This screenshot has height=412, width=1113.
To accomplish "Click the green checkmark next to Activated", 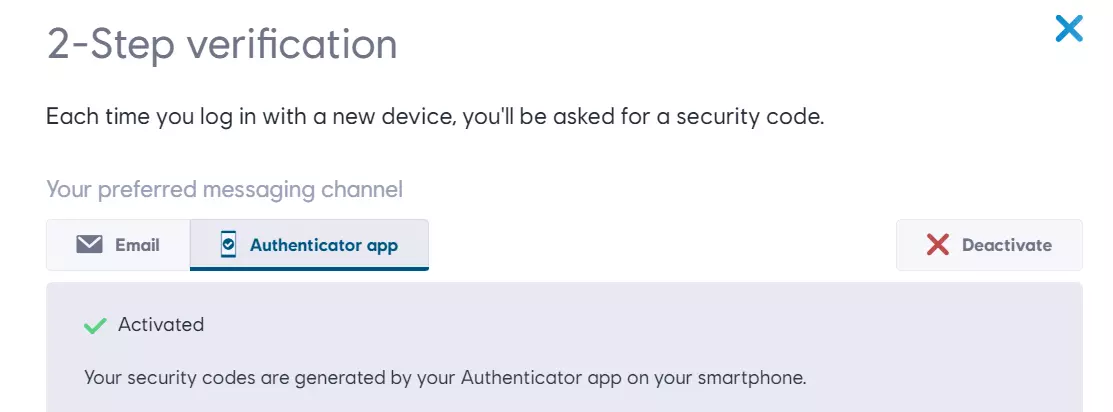I will click(95, 326).
